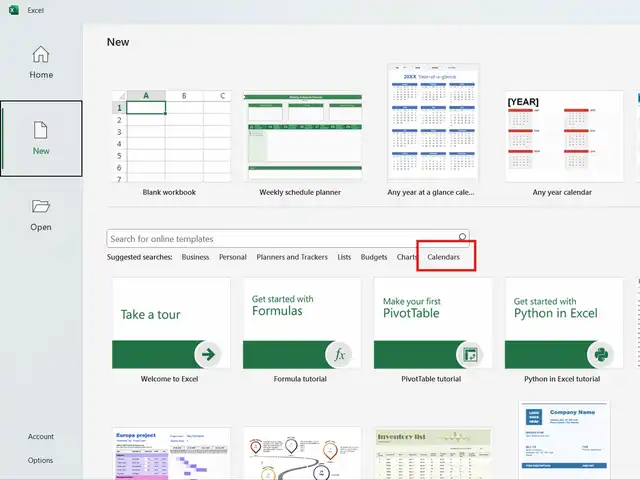This screenshot has height=480, width=640.
Task: Click the Budgets suggested search link
Action: click(374, 257)
